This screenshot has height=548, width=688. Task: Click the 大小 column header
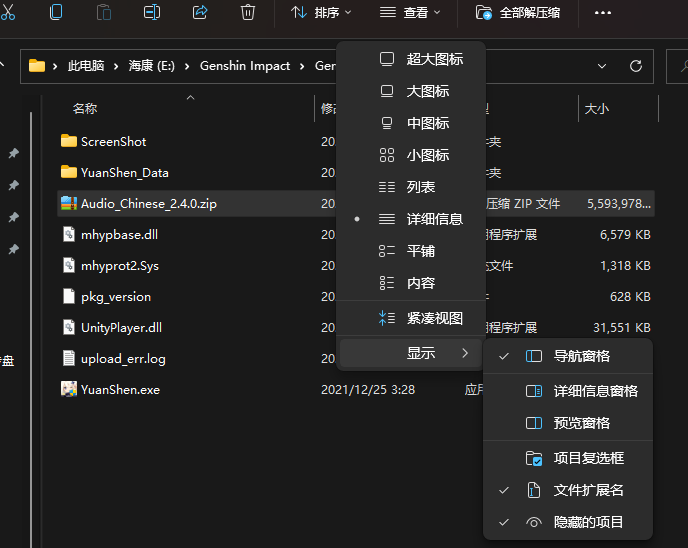click(x=597, y=108)
